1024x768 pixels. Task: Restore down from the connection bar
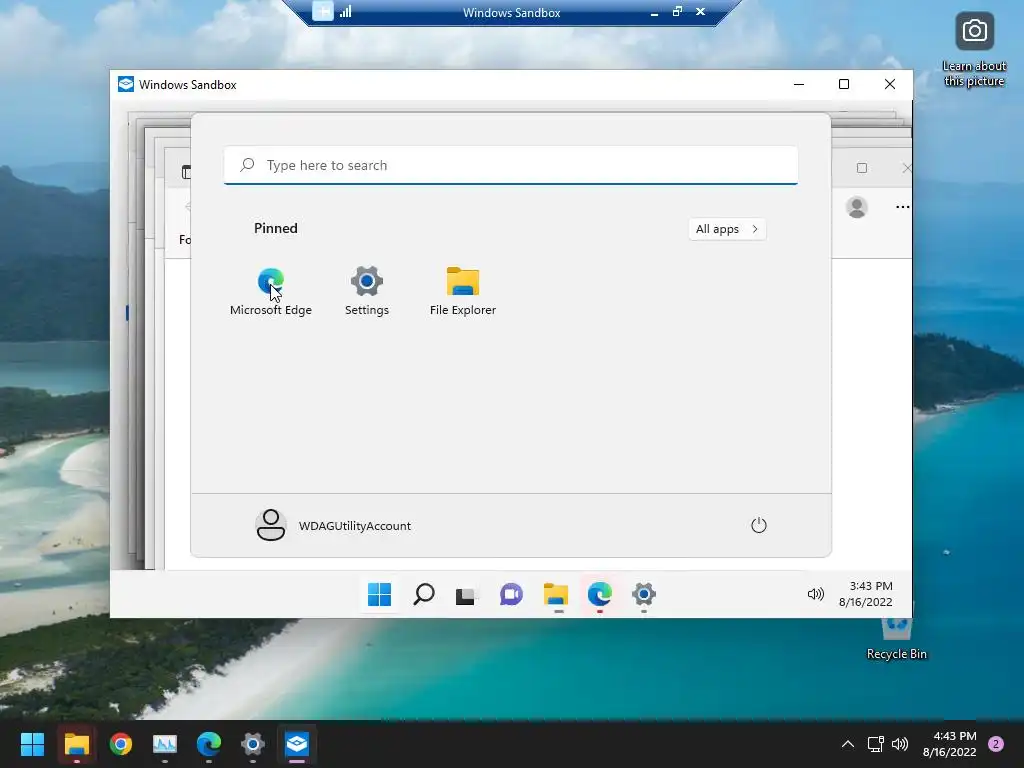tap(677, 12)
